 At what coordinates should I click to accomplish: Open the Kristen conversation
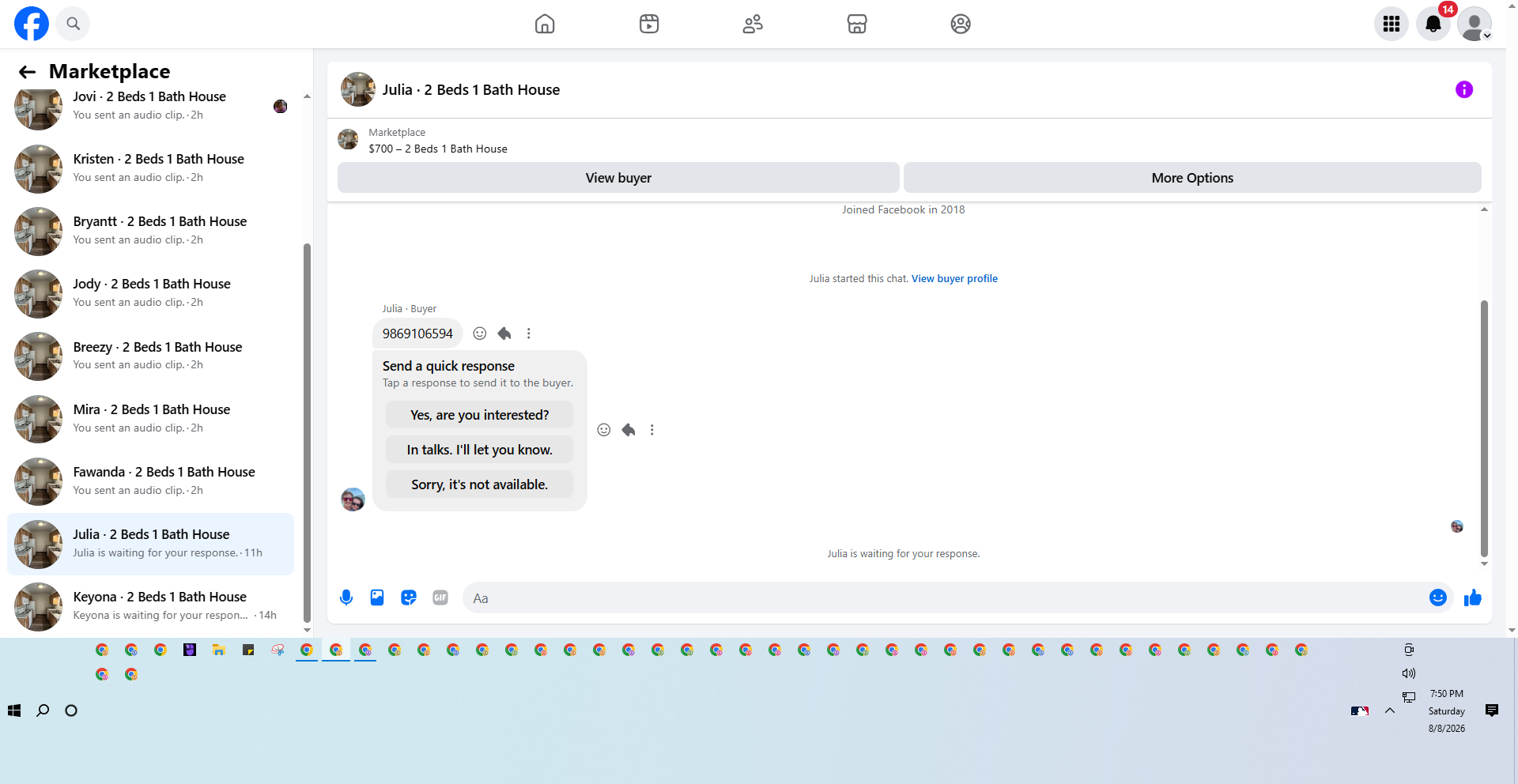150,168
